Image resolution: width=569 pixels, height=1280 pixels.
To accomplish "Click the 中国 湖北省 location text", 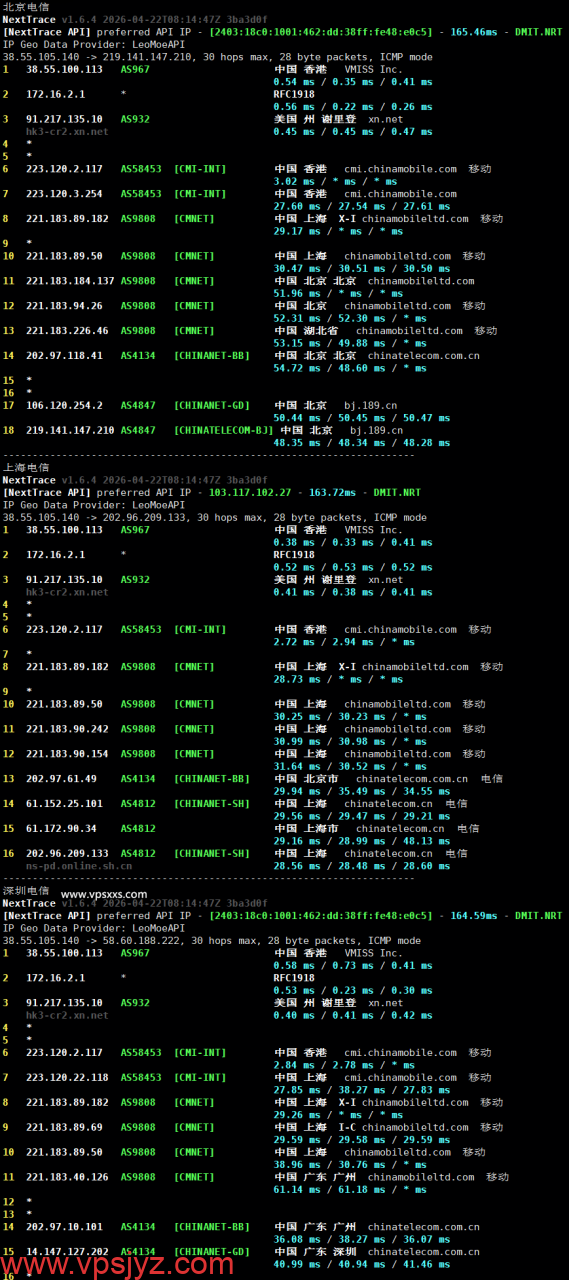I will coord(306,330).
